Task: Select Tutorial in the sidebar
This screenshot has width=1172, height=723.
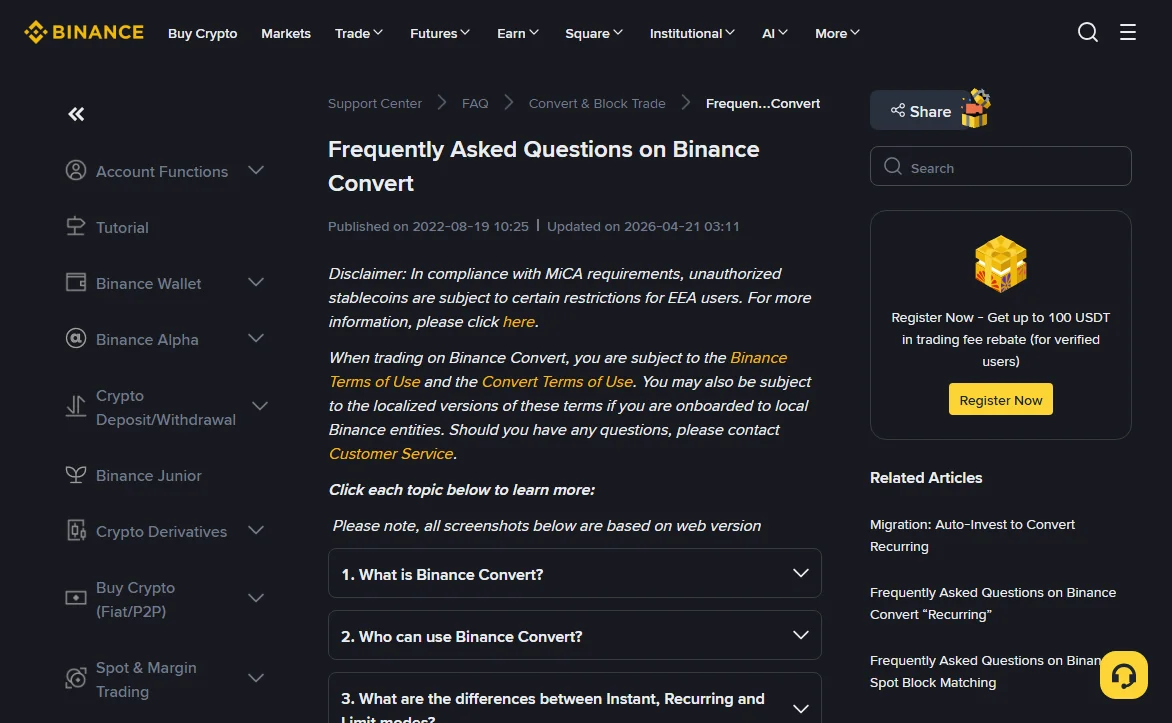Action: (x=122, y=227)
